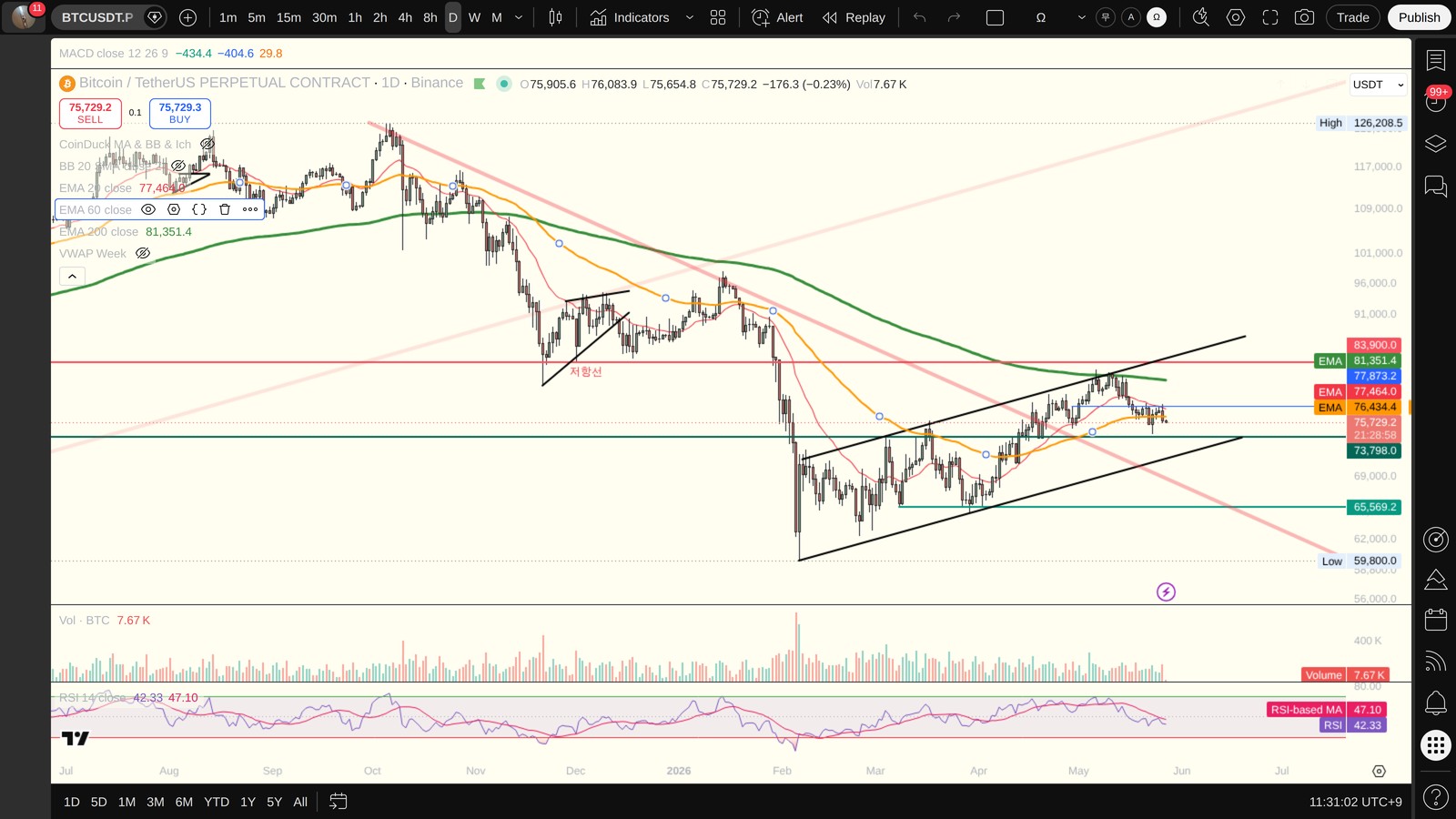Open the timeframe interval dropdown arrow
The height and width of the screenshot is (819, 1456).
coord(519,17)
